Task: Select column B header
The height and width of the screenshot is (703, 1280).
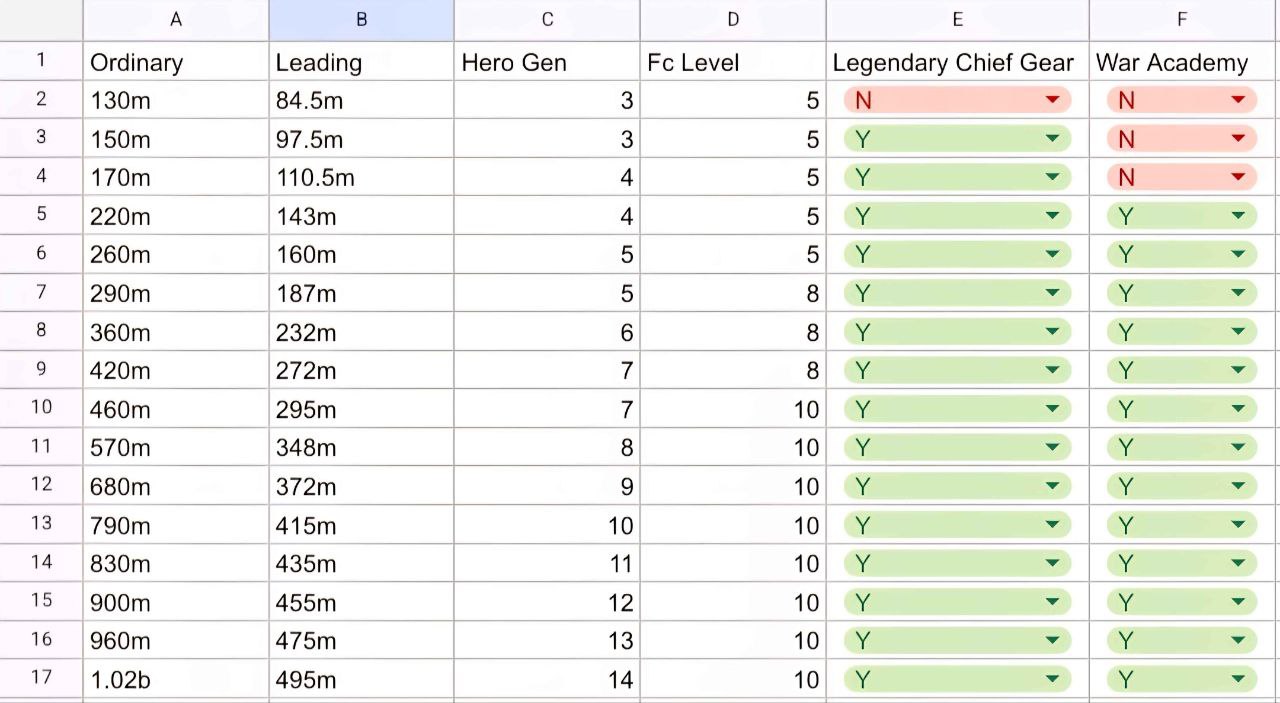Action: (x=361, y=20)
